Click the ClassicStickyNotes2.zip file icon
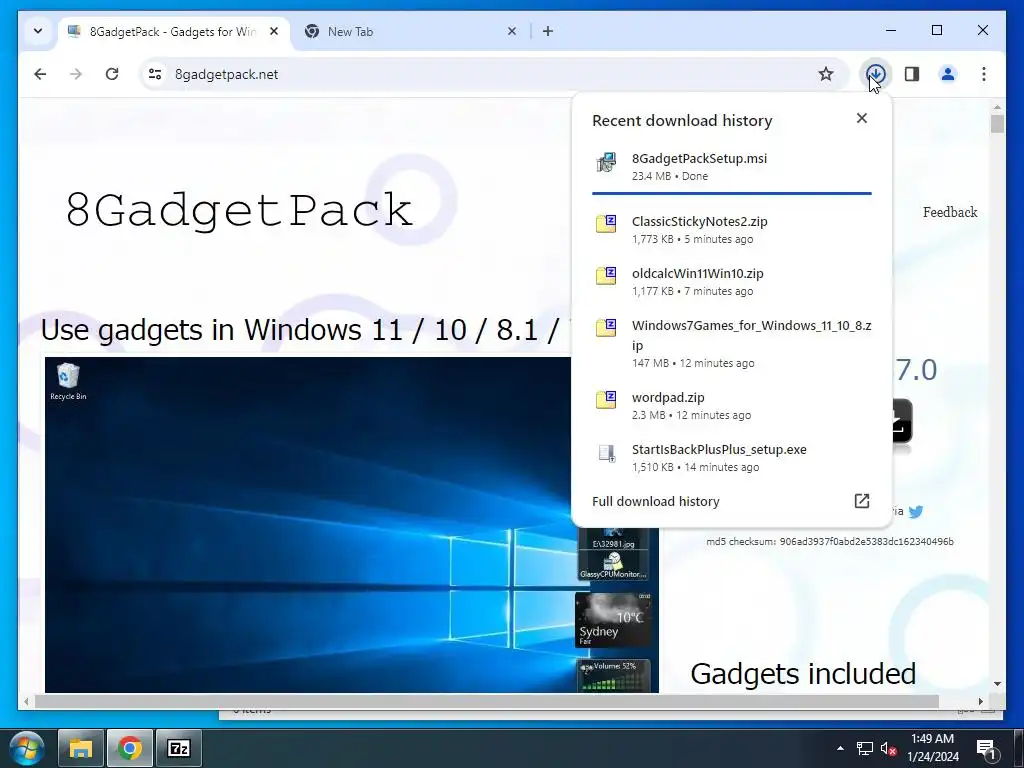 (606, 224)
